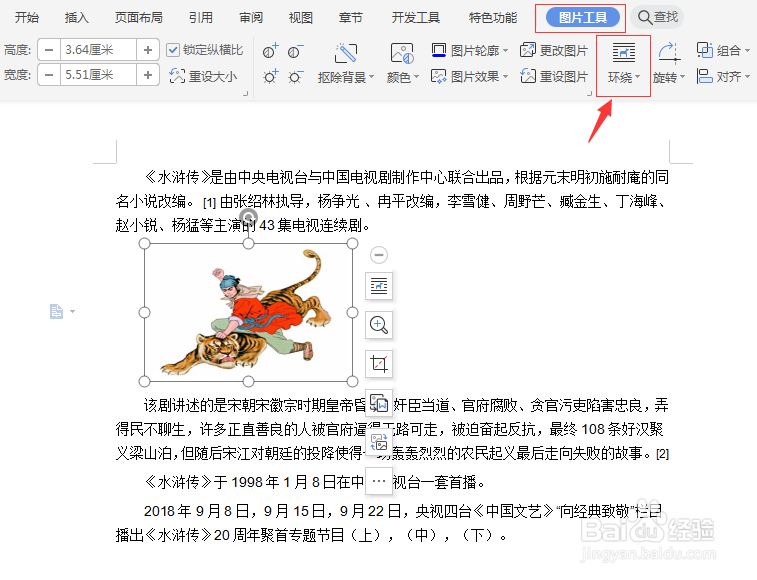Screen dimensions: 757x580
Task: Click the increase brightness icon
Action: click(270, 76)
